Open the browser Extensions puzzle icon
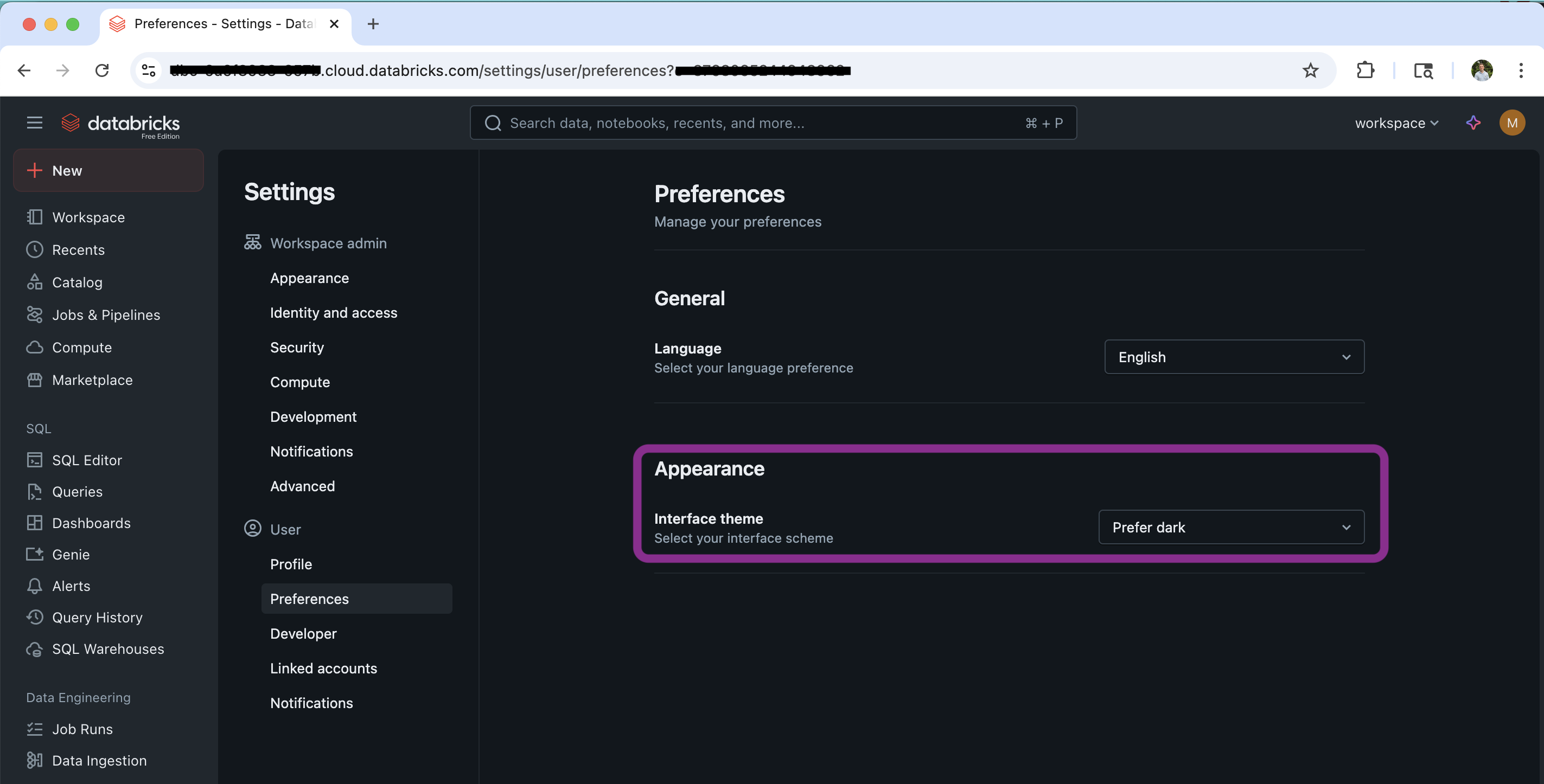Screen dimensions: 1544x784 (x=1365, y=70)
